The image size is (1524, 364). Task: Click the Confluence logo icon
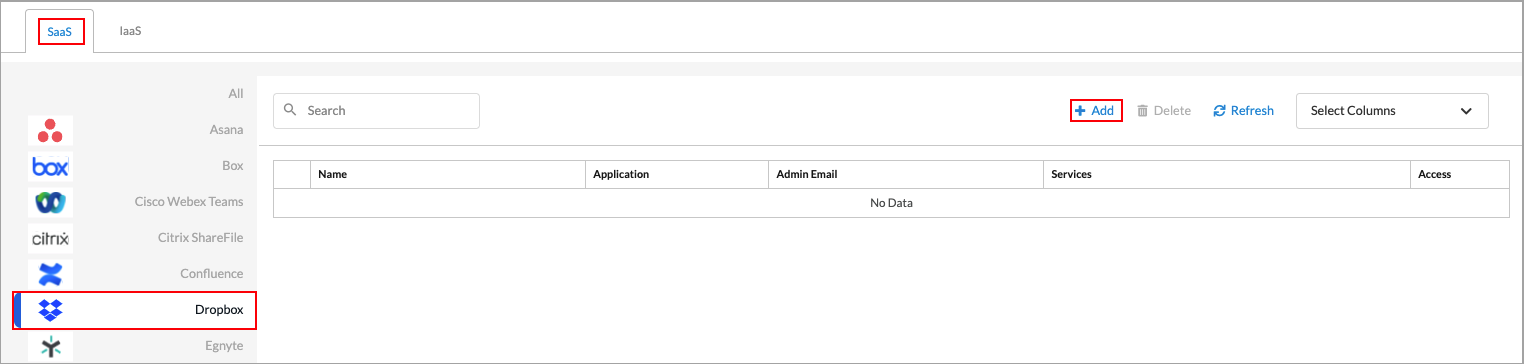pos(50,274)
